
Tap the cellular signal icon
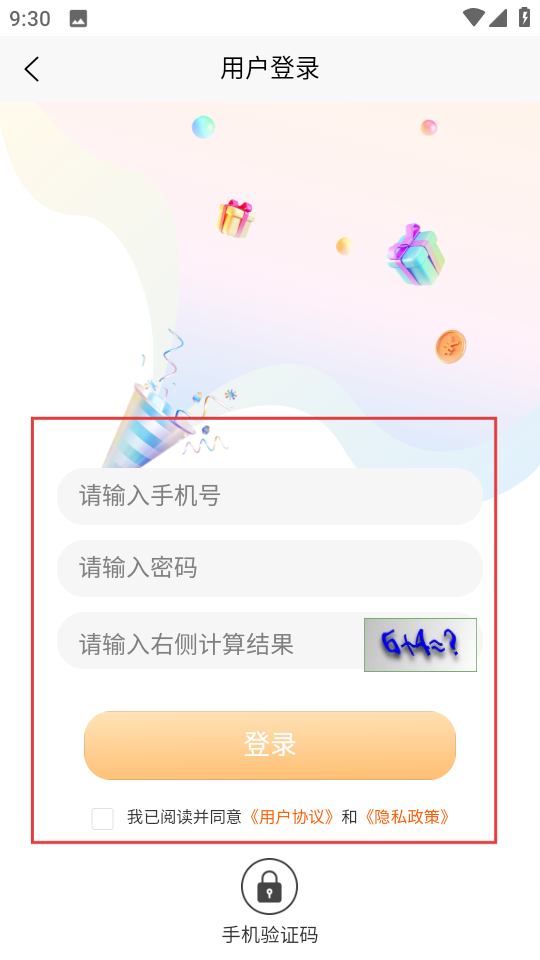[x=498, y=18]
